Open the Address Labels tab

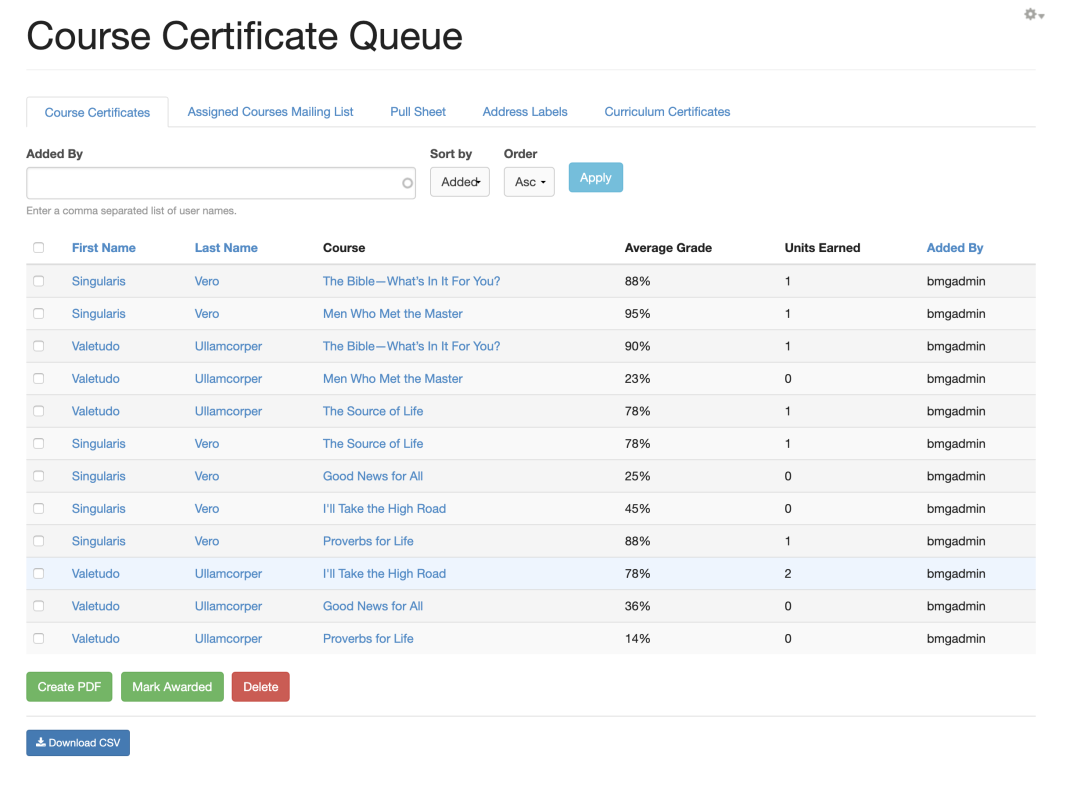[525, 112]
